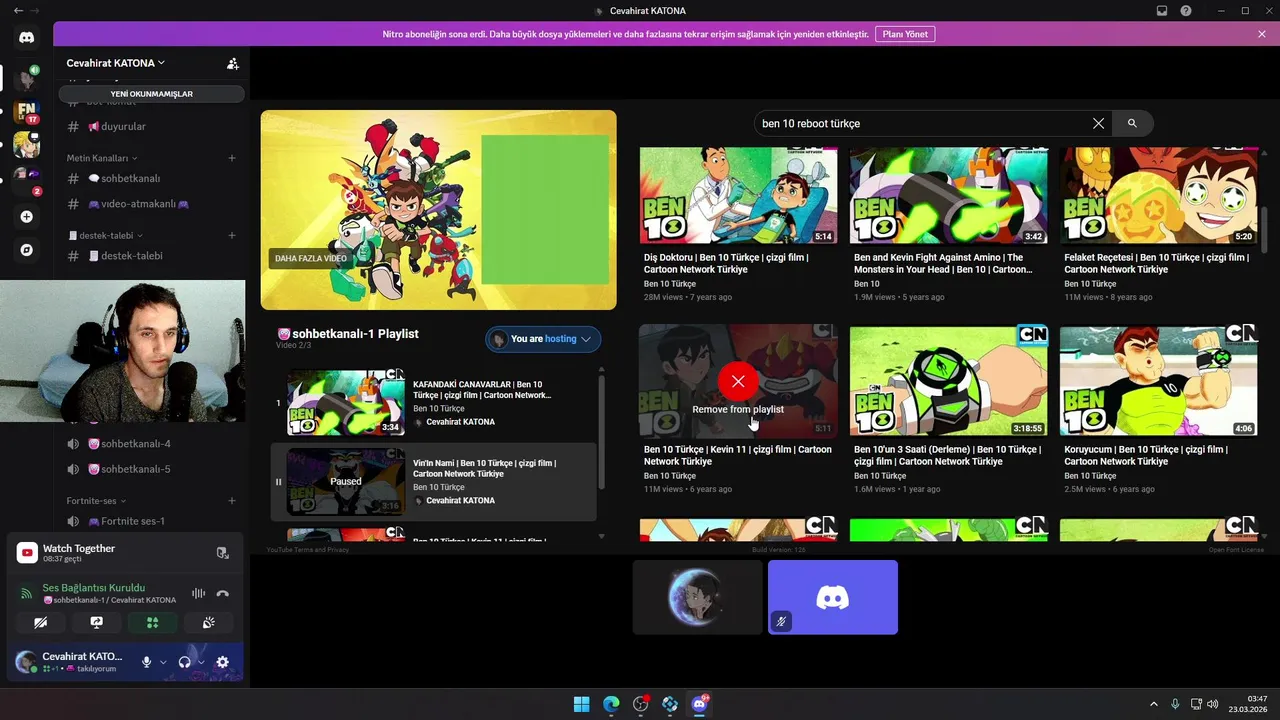
Task: Open the Open Font License link
Action: pyautogui.click(x=1236, y=549)
